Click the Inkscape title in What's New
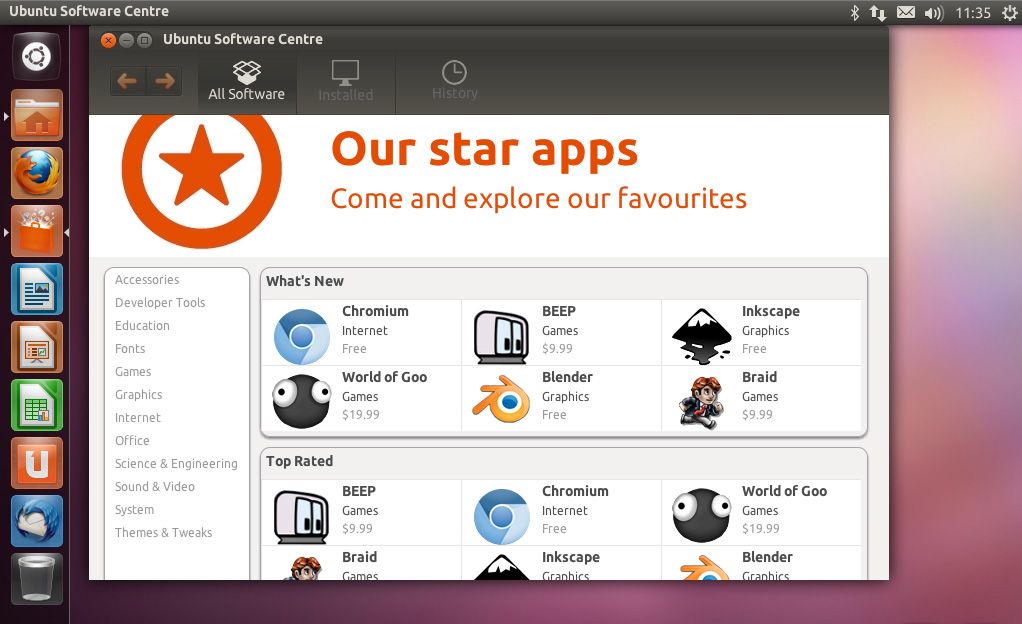The width and height of the screenshot is (1022, 624). [x=770, y=311]
